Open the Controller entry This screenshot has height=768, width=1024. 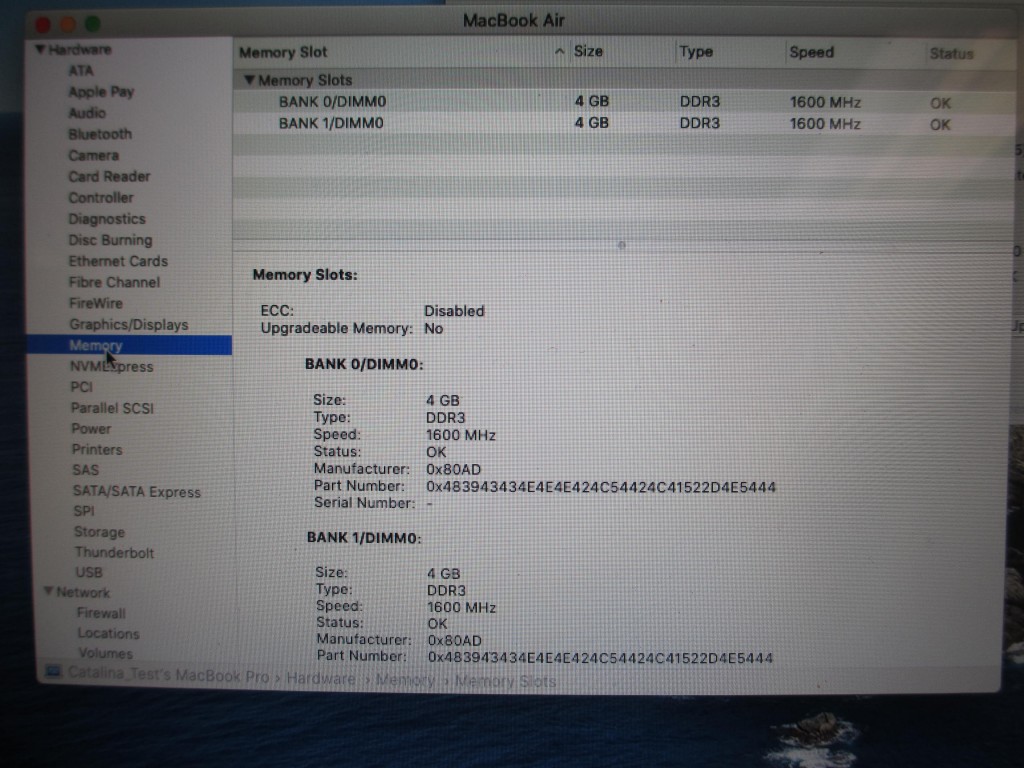(101, 197)
